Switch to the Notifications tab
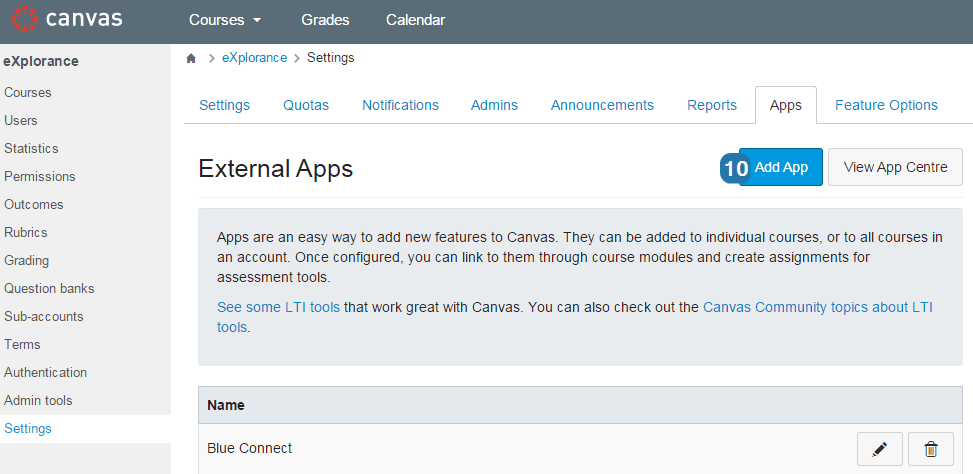The image size is (973, 474). tap(400, 105)
